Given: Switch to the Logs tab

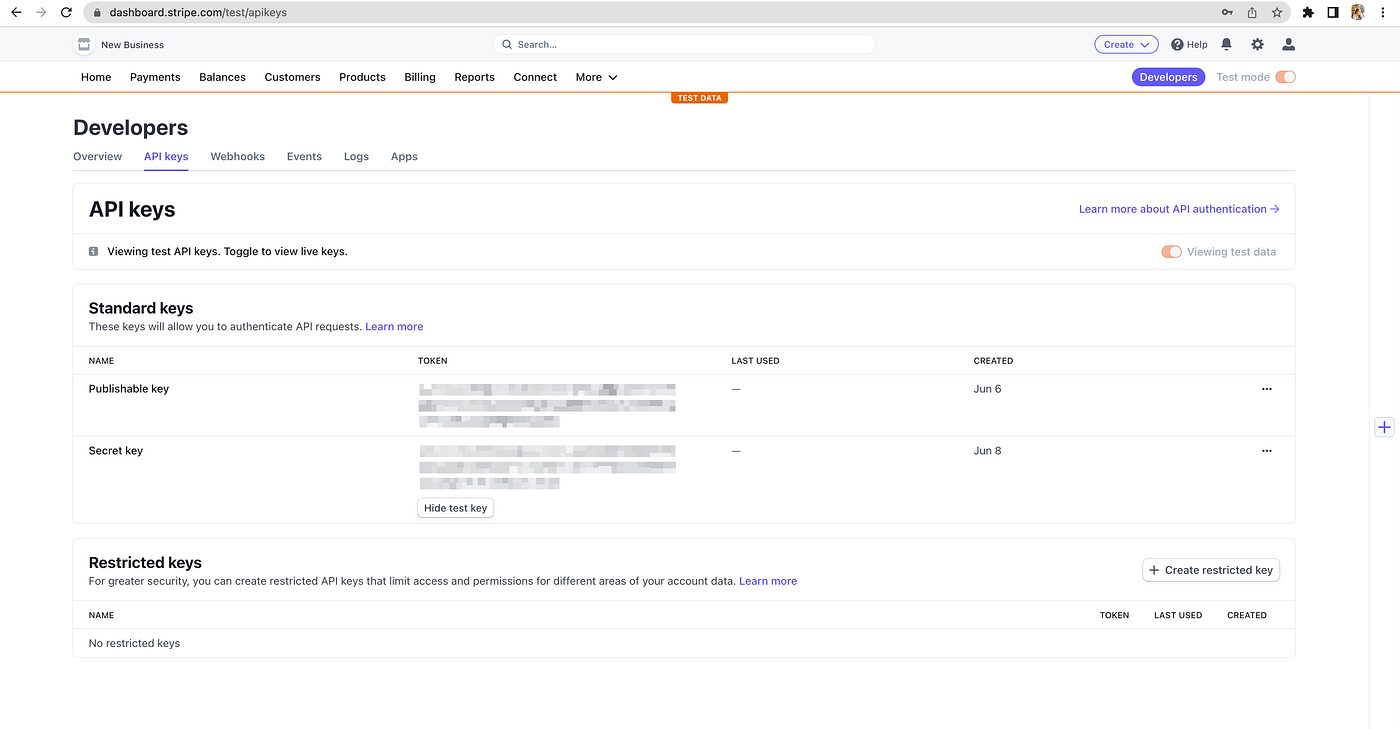Looking at the screenshot, I should point(356,157).
